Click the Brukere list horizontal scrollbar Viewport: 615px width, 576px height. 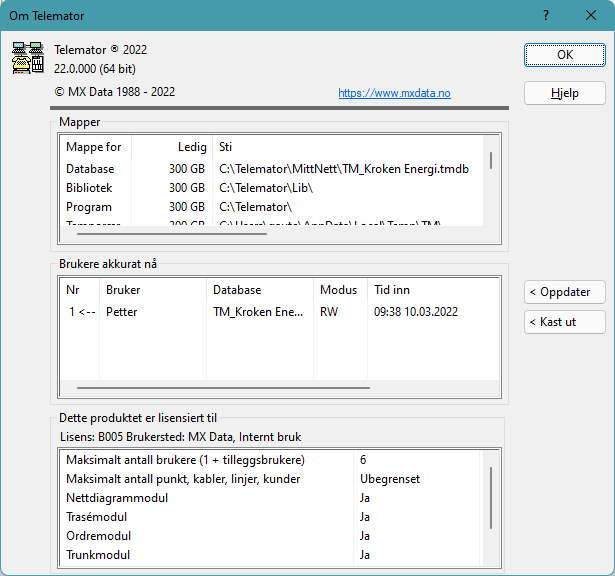click(x=223, y=388)
